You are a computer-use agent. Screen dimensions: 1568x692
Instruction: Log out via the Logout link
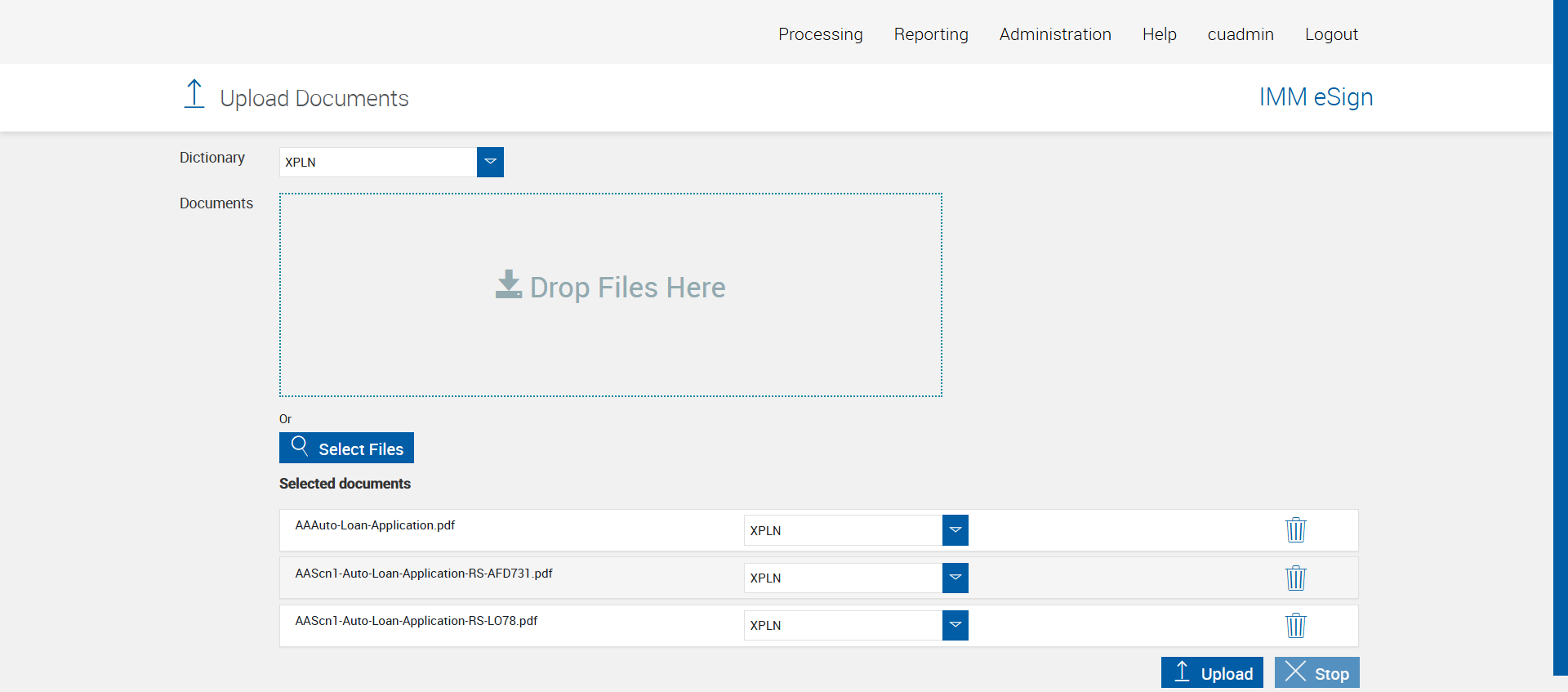point(1330,34)
